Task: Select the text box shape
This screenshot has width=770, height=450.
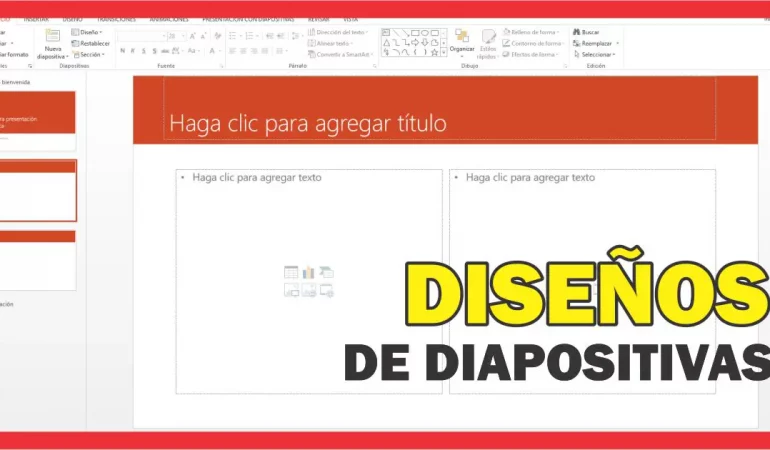Action: [x=386, y=32]
